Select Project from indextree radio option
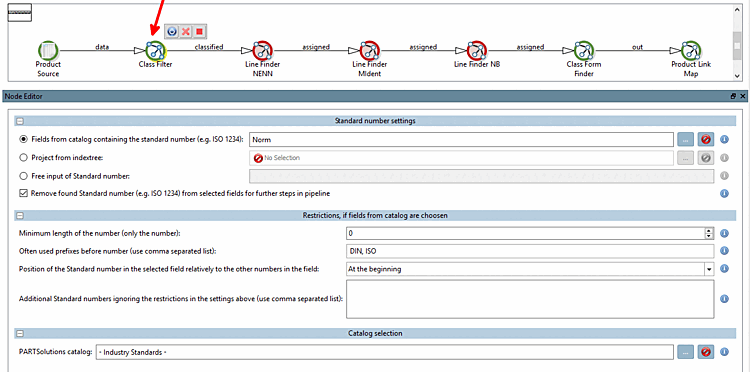Image resolution: width=750 pixels, height=372 pixels. tap(23, 157)
